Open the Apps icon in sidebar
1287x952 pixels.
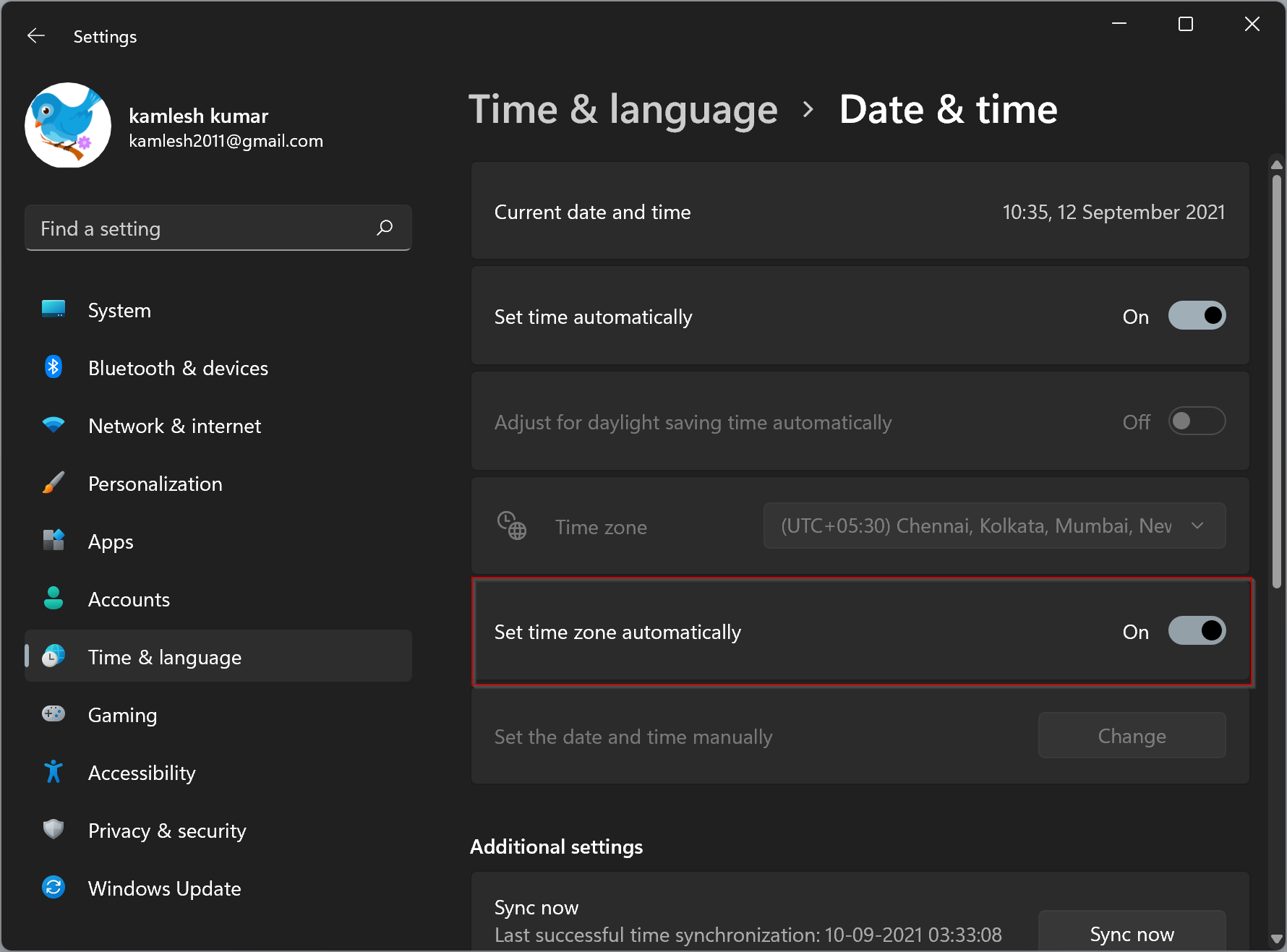coord(54,541)
